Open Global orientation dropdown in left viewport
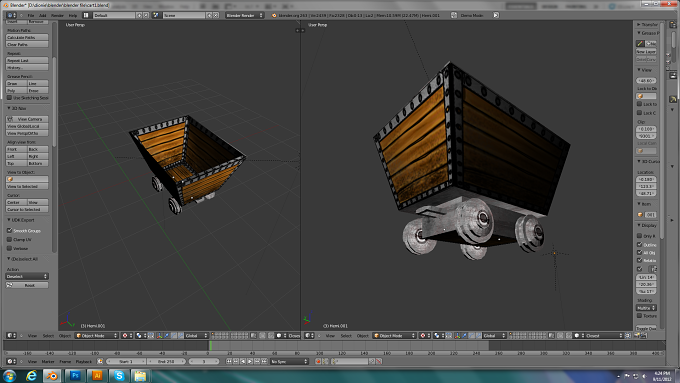 tap(197, 336)
